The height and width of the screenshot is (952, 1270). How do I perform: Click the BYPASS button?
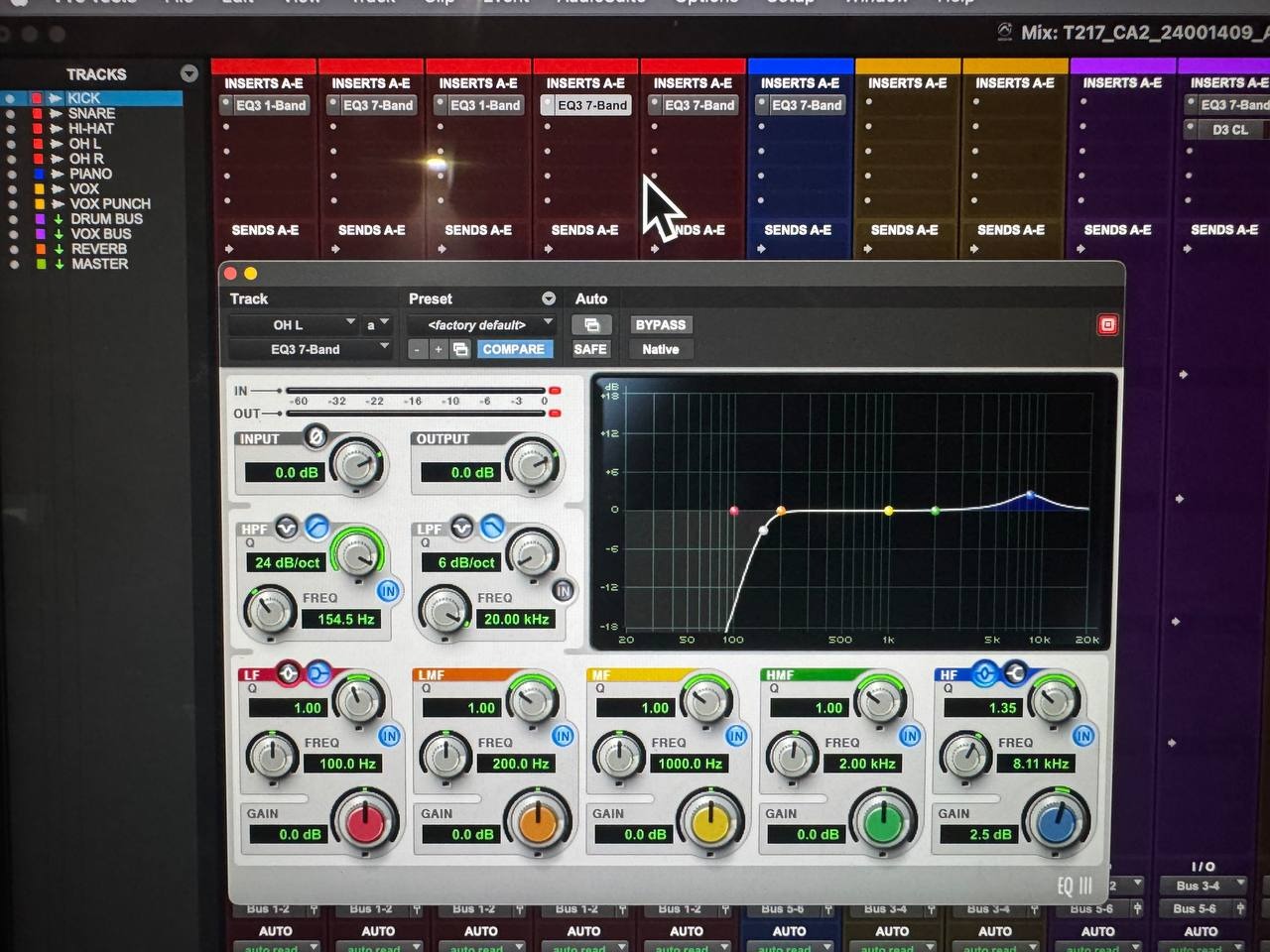coord(660,325)
